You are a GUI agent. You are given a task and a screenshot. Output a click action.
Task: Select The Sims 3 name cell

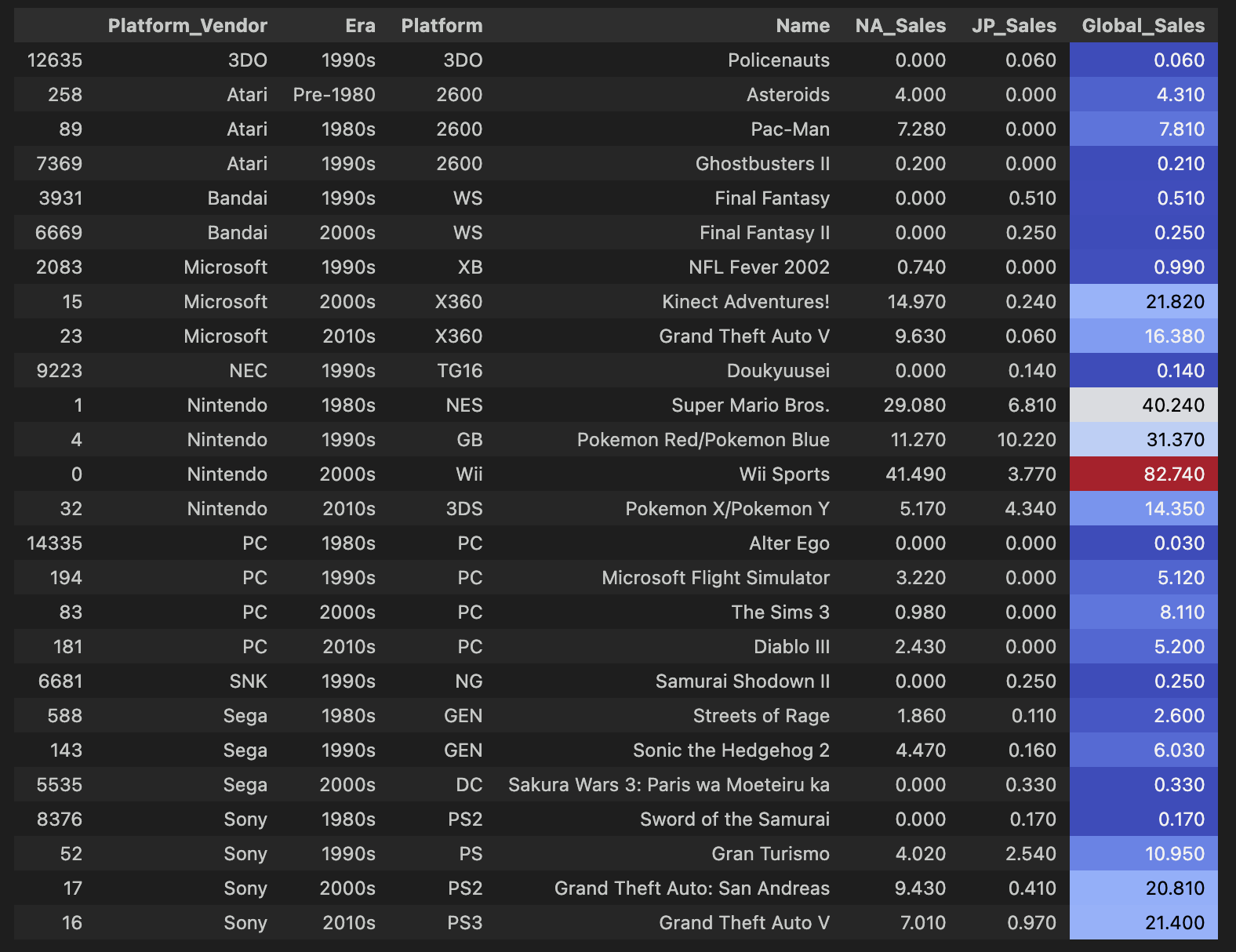point(780,612)
